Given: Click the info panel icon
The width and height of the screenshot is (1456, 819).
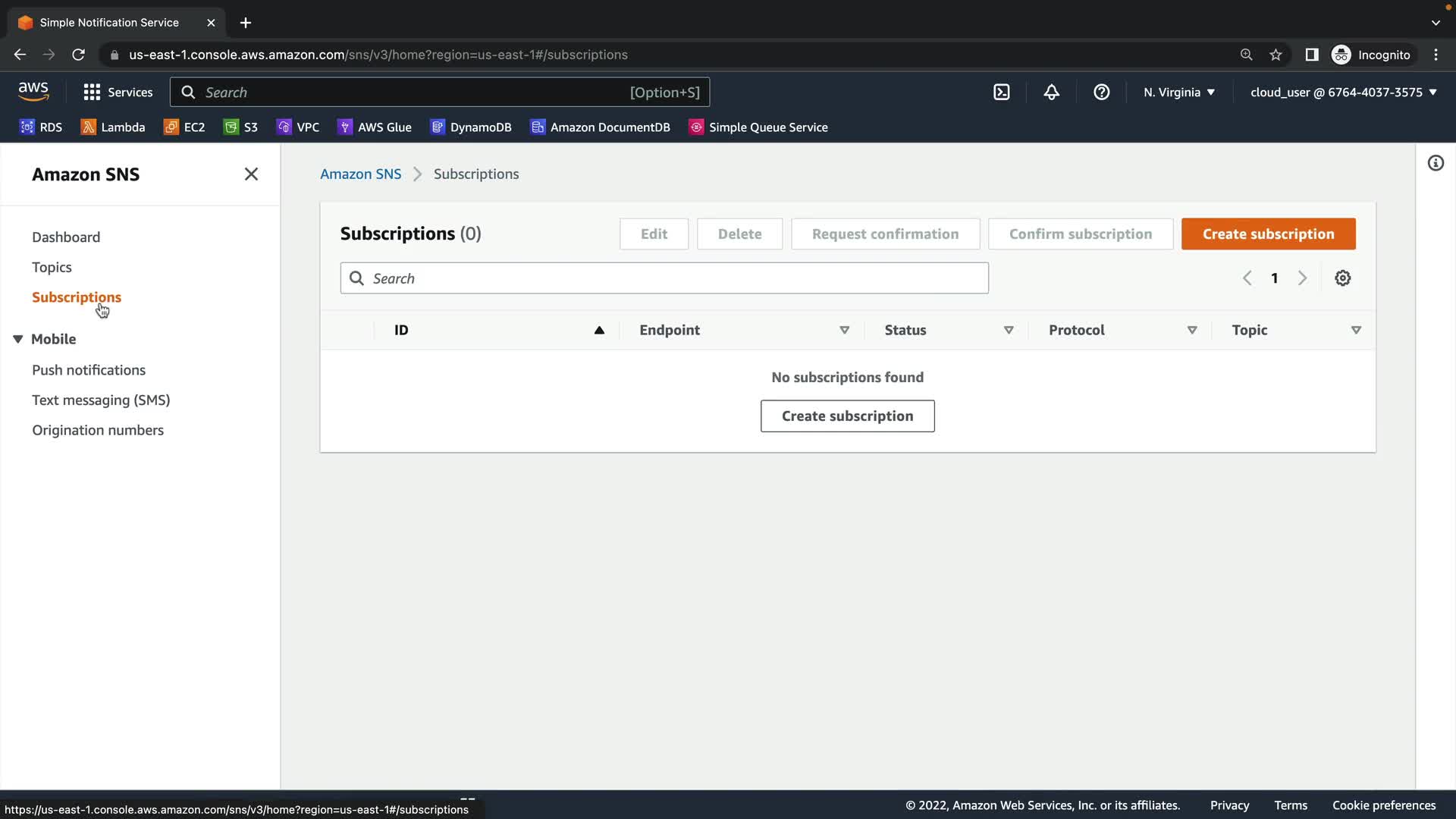Looking at the screenshot, I should [1436, 163].
